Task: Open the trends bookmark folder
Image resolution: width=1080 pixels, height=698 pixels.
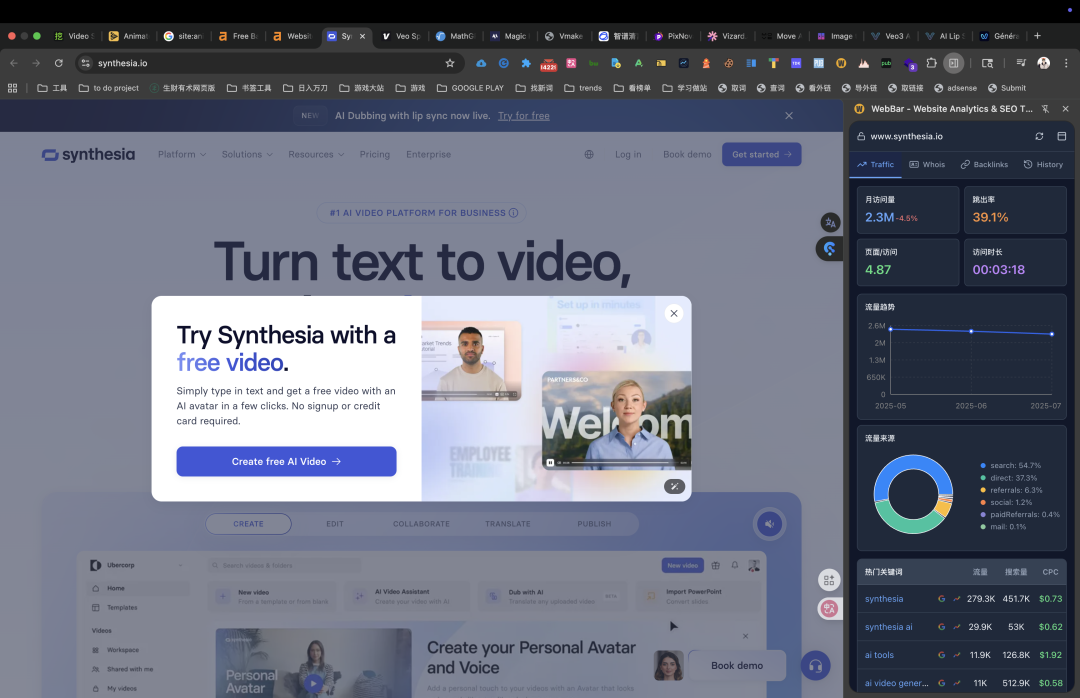Action: pyautogui.click(x=583, y=88)
